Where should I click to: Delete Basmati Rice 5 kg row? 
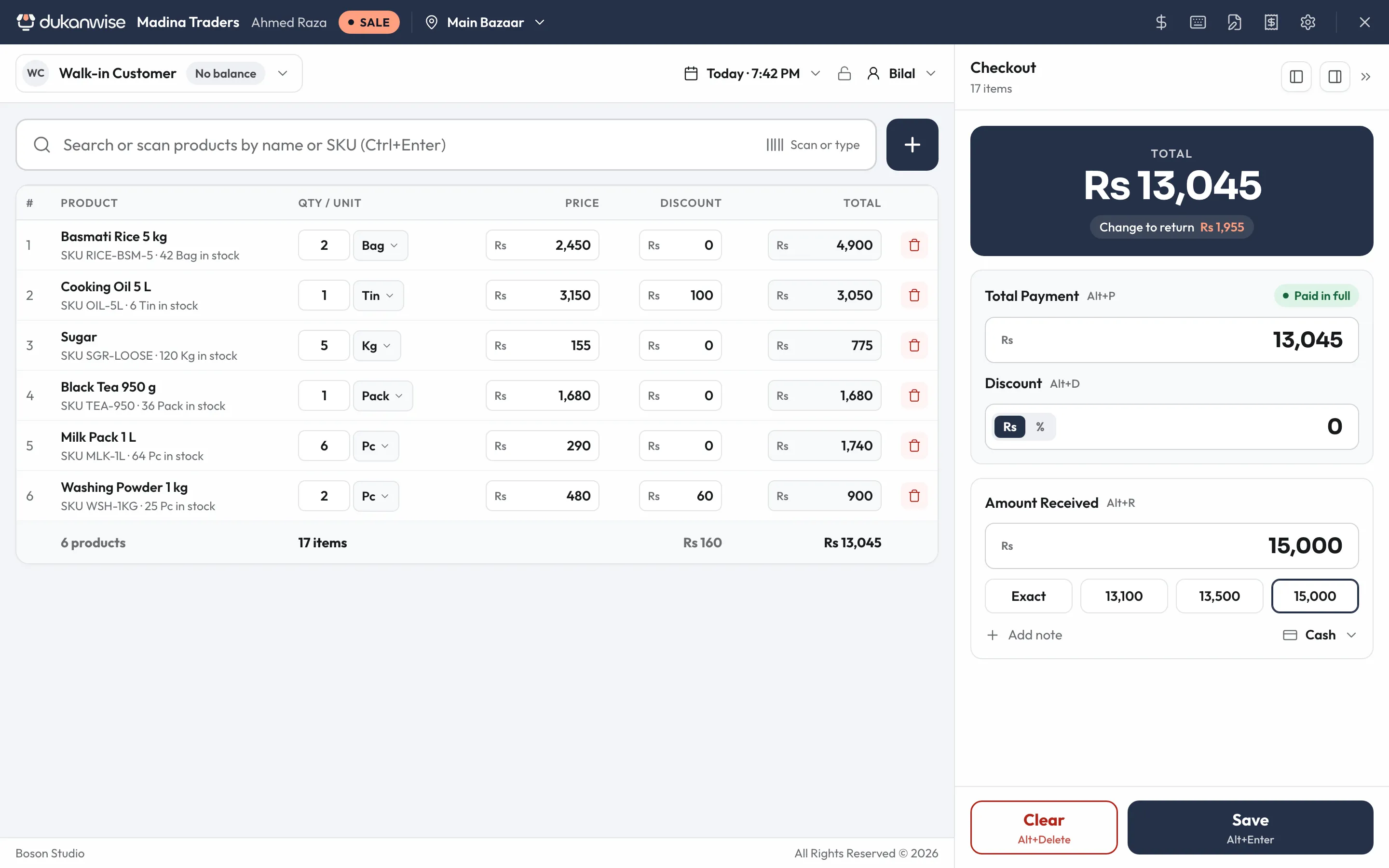pyautogui.click(x=914, y=245)
